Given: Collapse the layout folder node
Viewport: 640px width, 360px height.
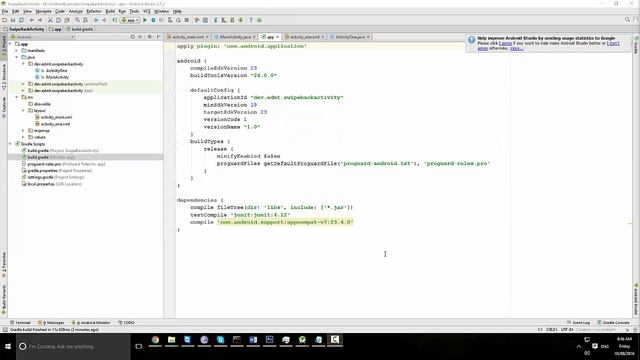Looking at the screenshot, I should pyautogui.click(x=23, y=111).
